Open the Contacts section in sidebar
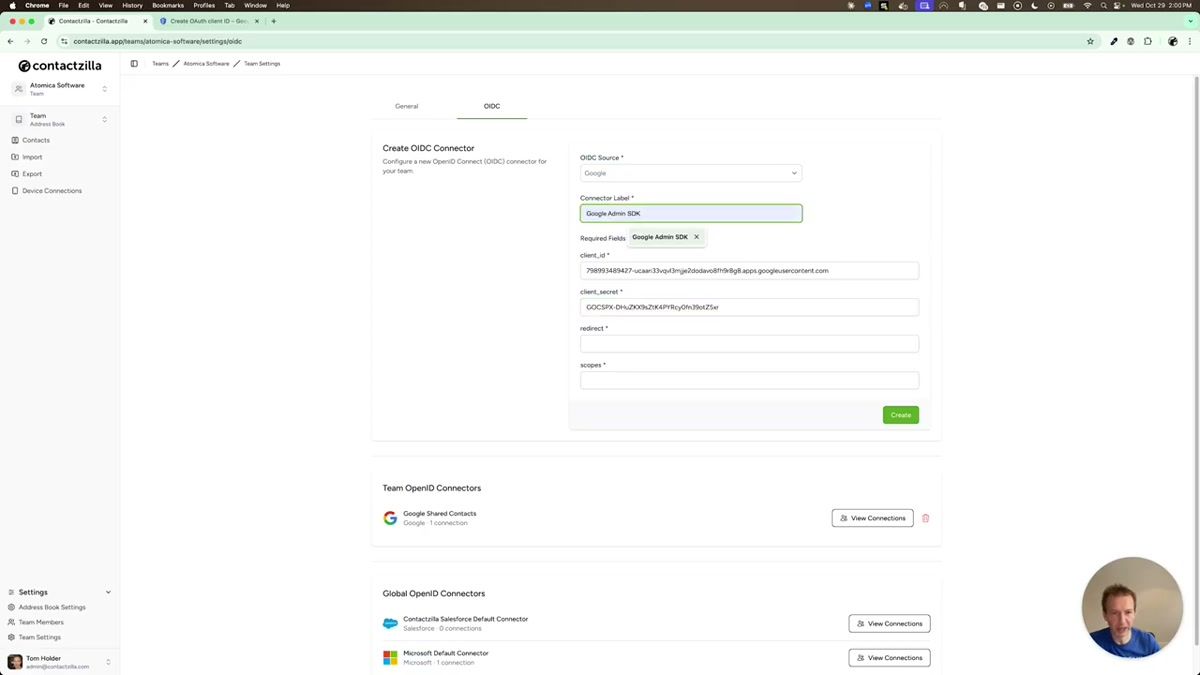 [x=36, y=140]
